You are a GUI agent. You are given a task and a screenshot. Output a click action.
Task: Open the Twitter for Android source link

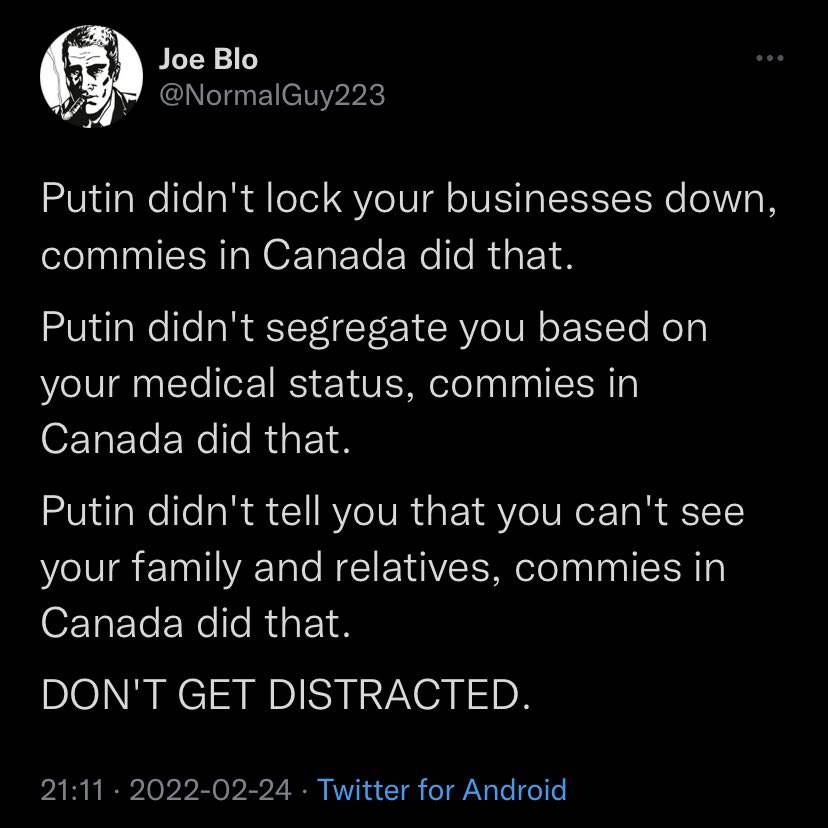coord(442,790)
